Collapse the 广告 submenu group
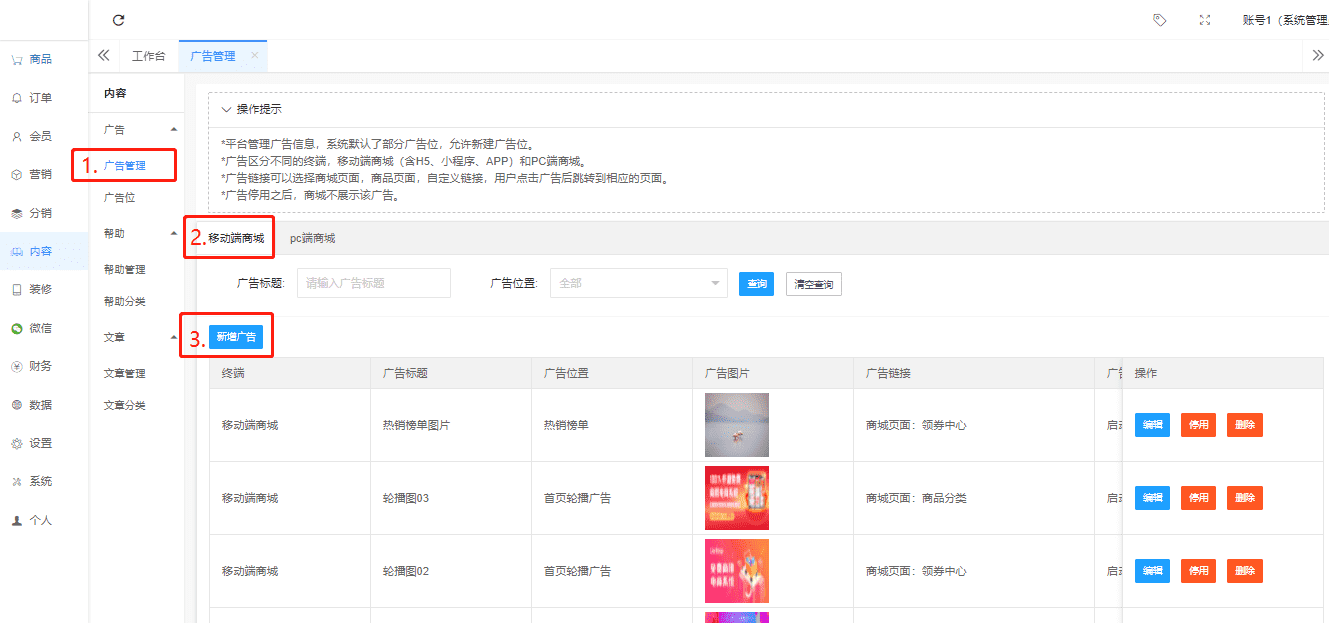The height and width of the screenshot is (623, 1329). (x=174, y=130)
